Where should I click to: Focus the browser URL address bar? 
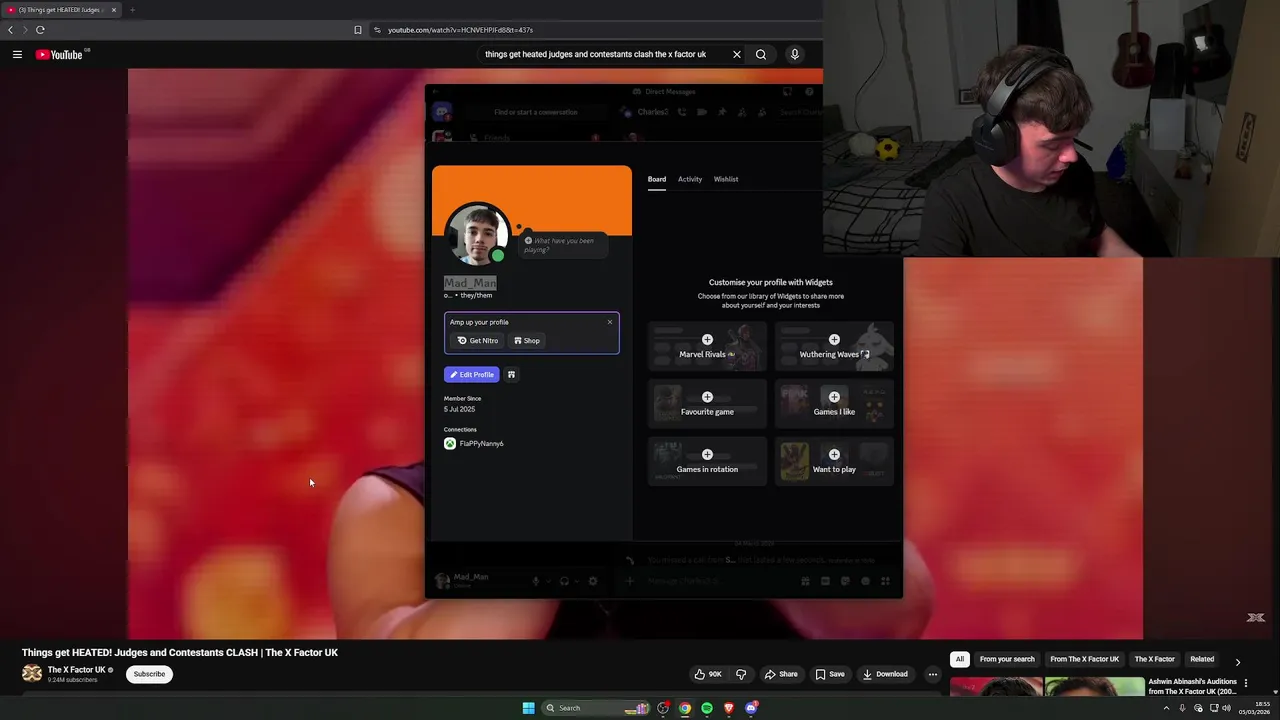pyautogui.click(x=595, y=30)
